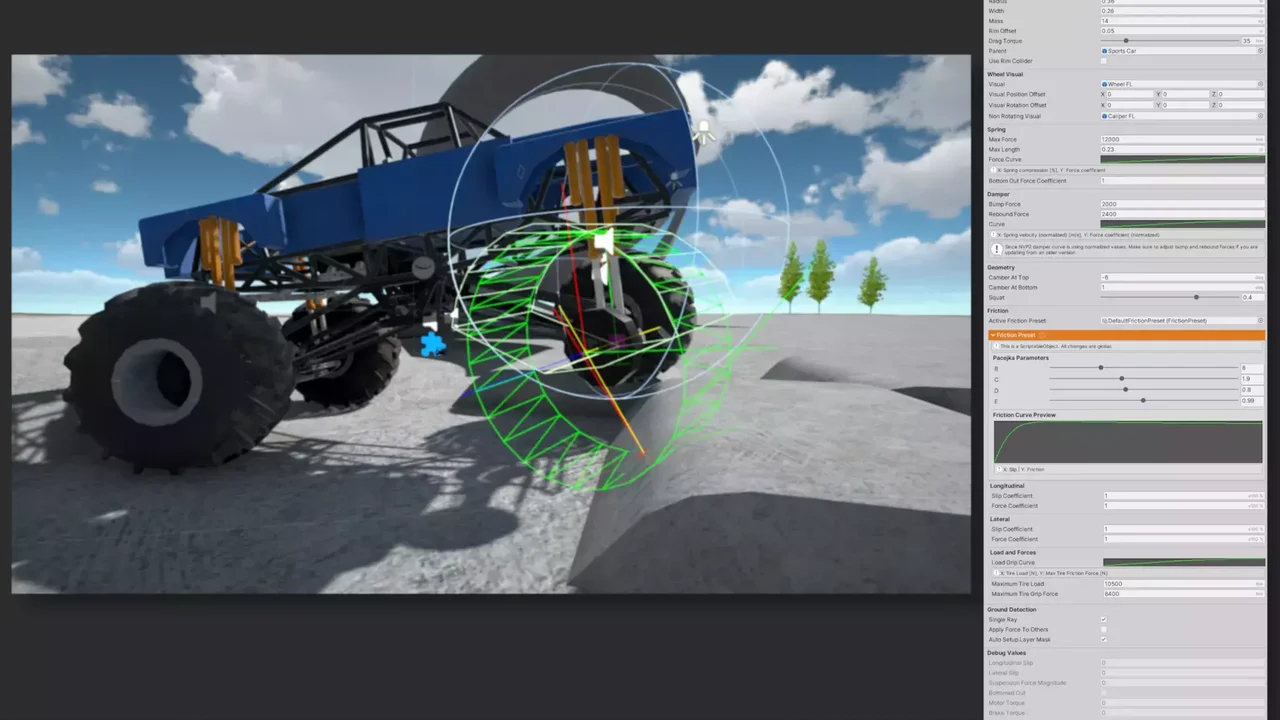1280x720 pixels.
Task: Open the Load Grip Curve editor
Action: click(x=1183, y=562)
